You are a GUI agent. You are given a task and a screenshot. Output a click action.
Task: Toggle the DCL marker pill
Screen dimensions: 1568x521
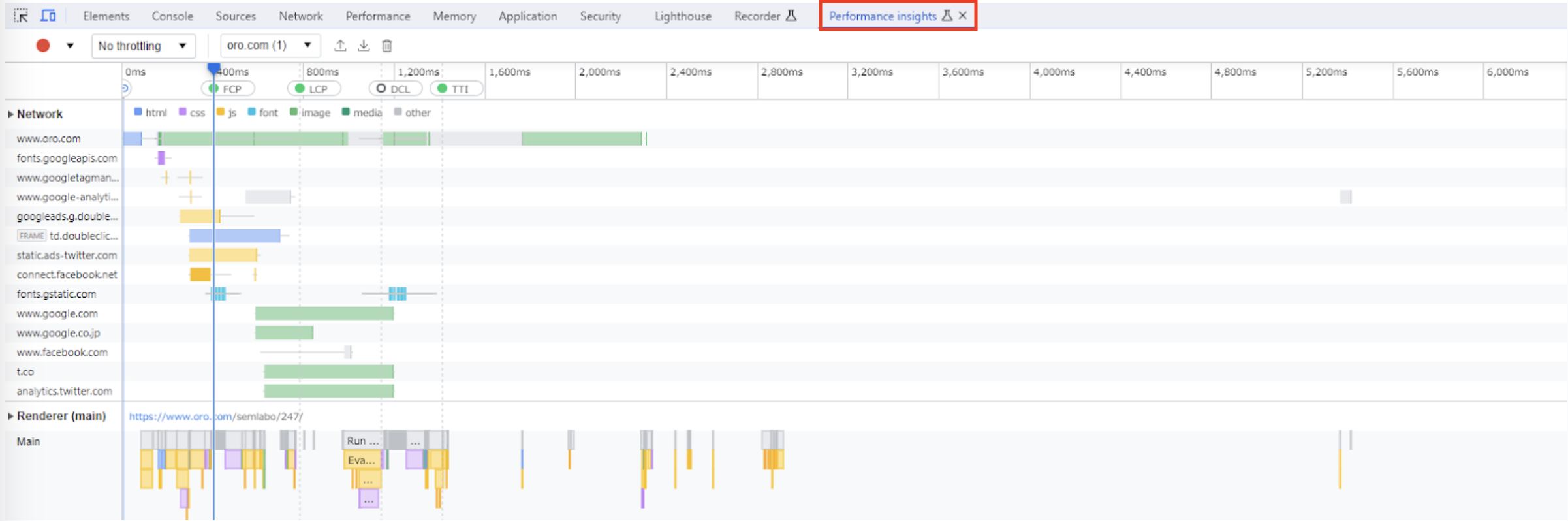click(395, 89)
